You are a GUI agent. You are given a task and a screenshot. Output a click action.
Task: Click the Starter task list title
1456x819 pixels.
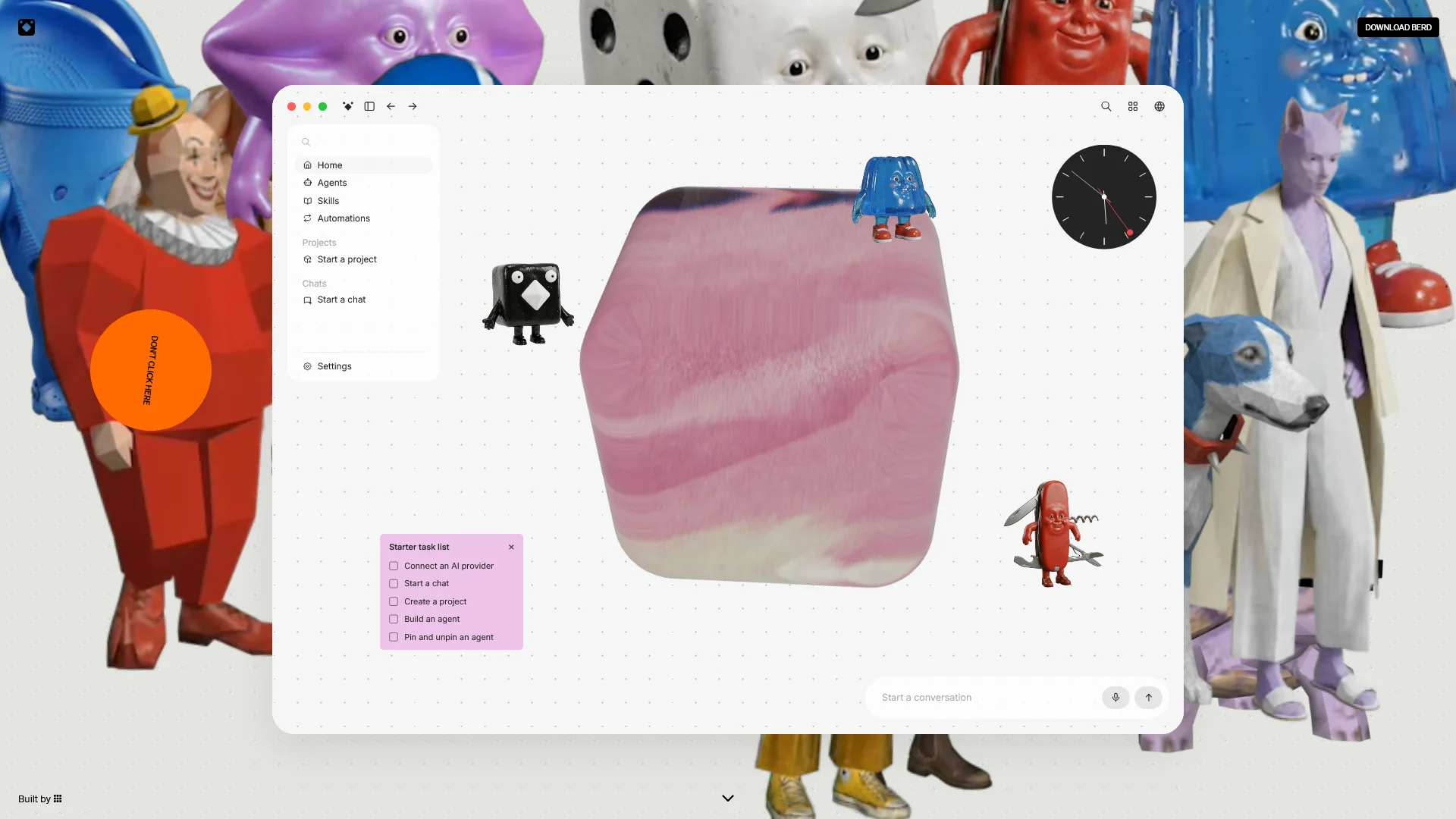419,547
